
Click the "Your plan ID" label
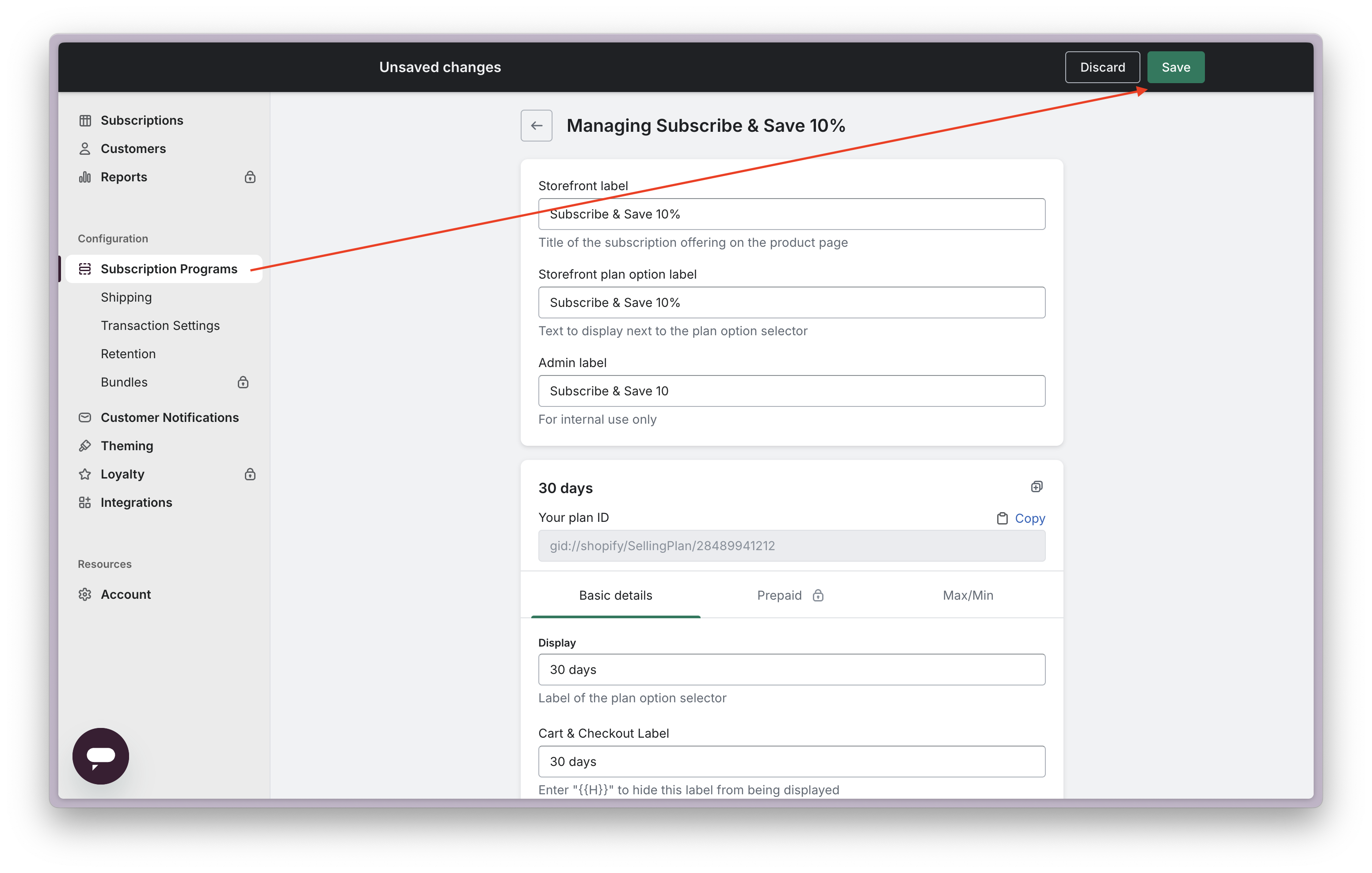pos(573,517)
